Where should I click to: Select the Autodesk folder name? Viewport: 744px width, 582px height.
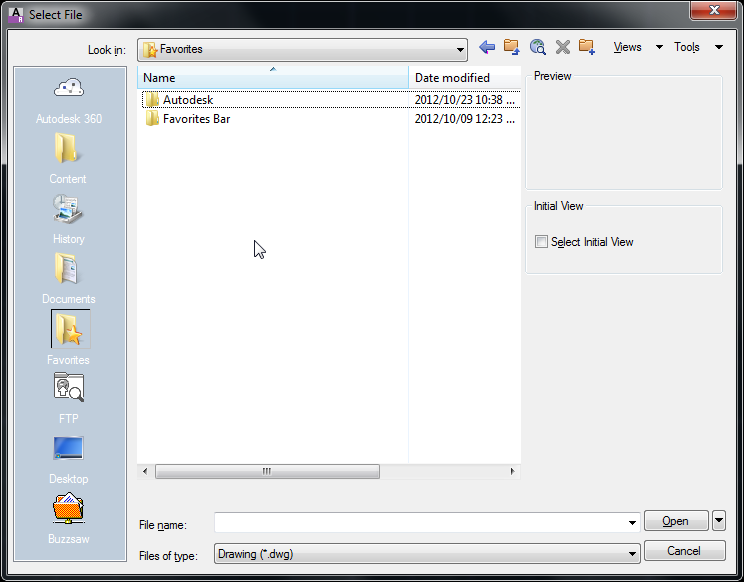click(x=188, y=100)
